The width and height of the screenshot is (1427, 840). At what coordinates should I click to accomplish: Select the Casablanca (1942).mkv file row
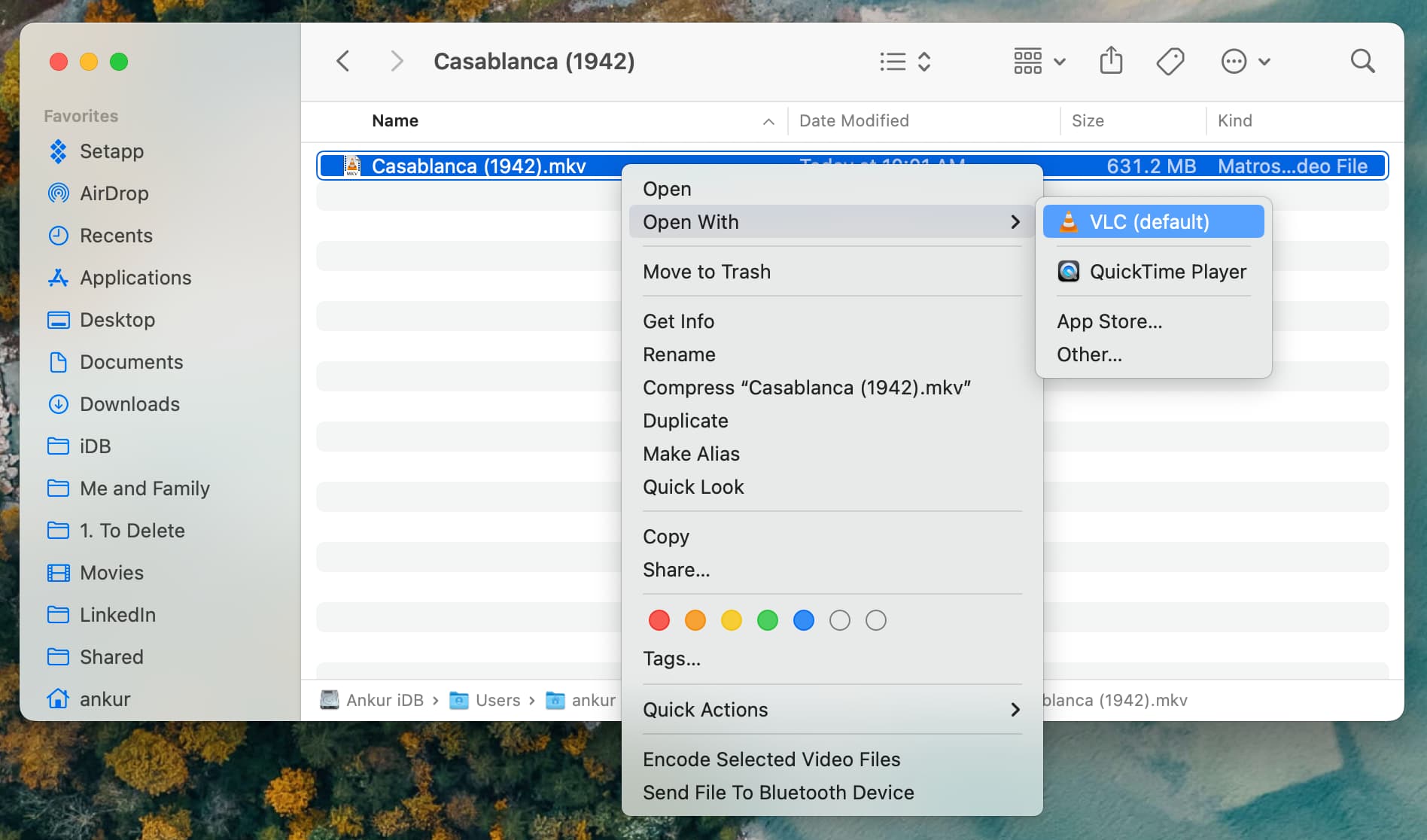pos(852,166)
